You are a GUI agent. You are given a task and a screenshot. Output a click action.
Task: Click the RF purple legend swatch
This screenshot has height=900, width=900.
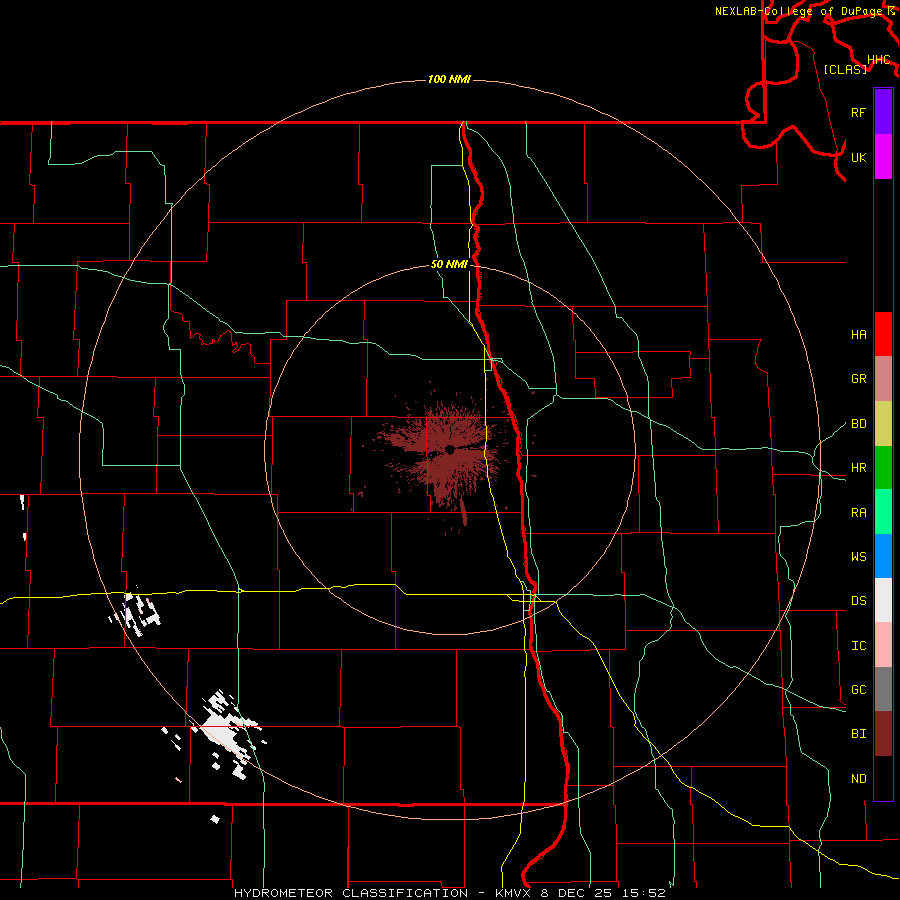pyautogui.click(x=883, y=112)
